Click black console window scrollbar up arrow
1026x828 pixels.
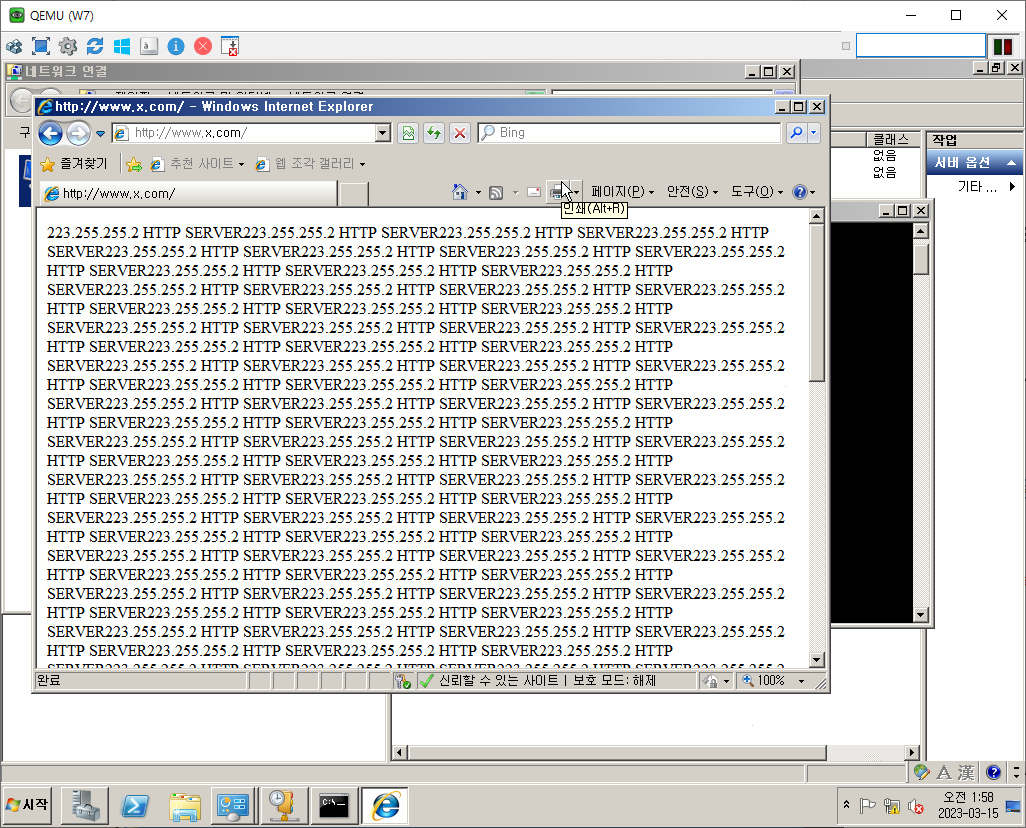click(x=921, y=231)
